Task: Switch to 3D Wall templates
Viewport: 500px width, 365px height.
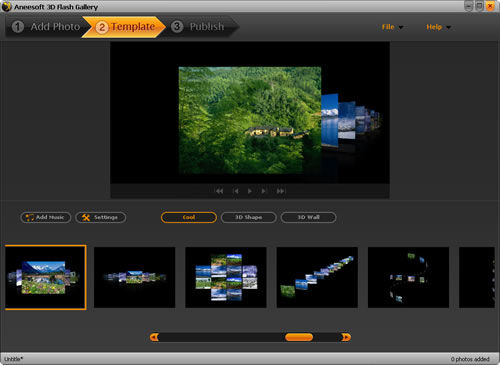Action: point(308,217)
